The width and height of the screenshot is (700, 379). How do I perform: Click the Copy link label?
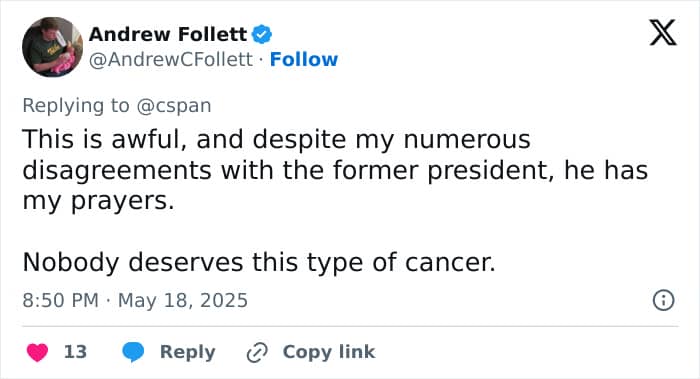point(329,352)
